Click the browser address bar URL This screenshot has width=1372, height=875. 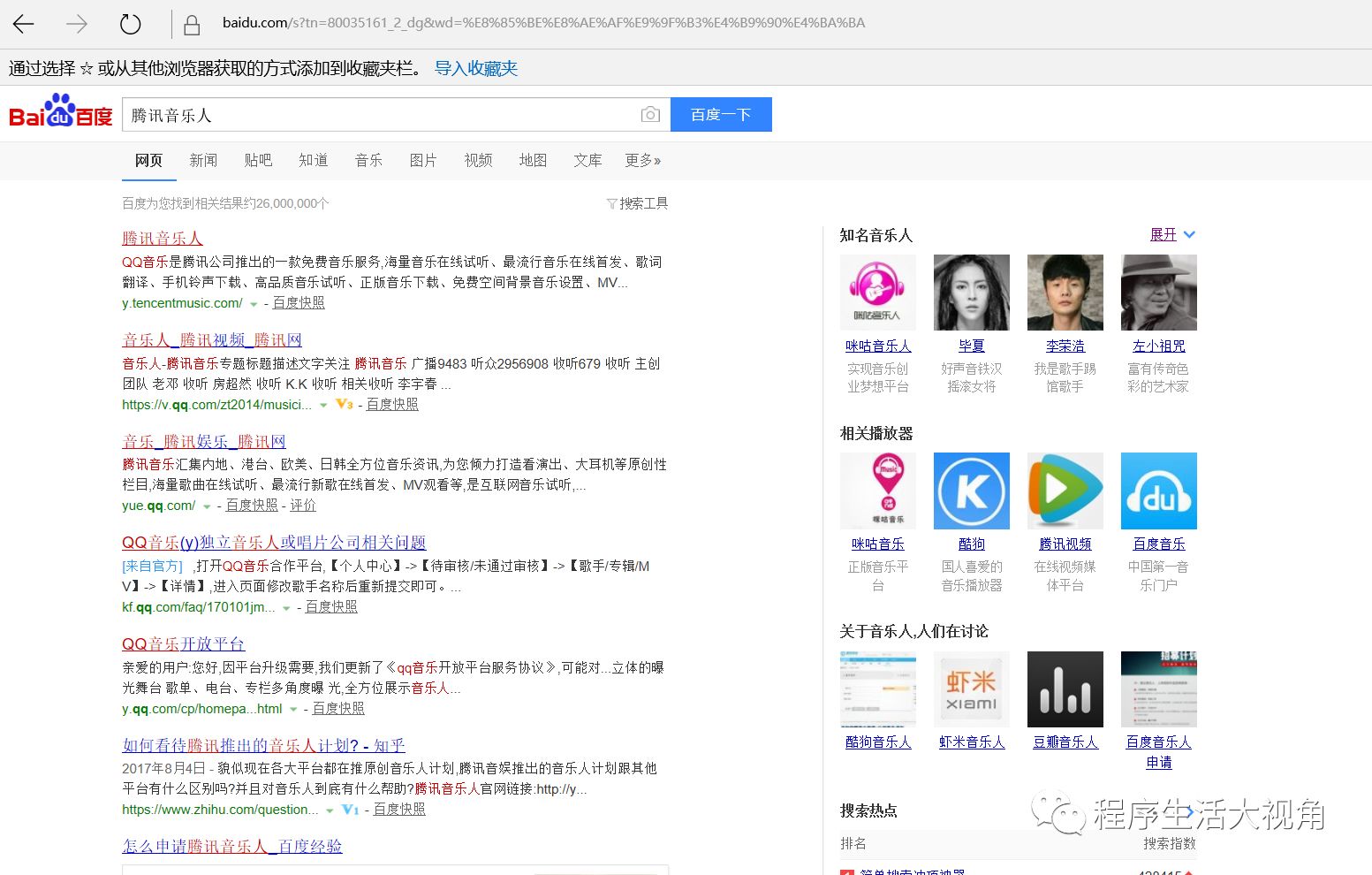(x=543, y=23)
